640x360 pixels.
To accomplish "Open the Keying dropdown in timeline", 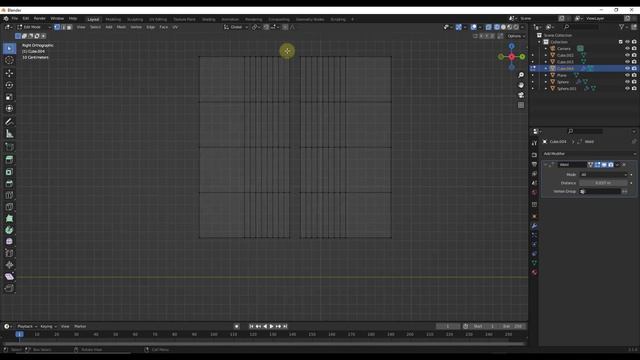I will pos(48,327).
